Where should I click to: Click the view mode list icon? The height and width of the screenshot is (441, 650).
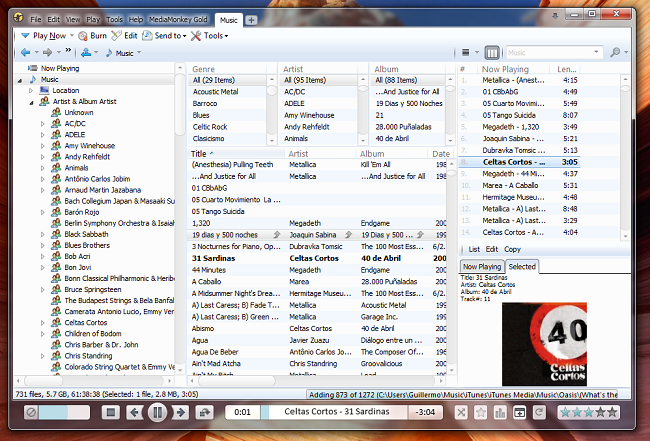click(x=466, y=52)
